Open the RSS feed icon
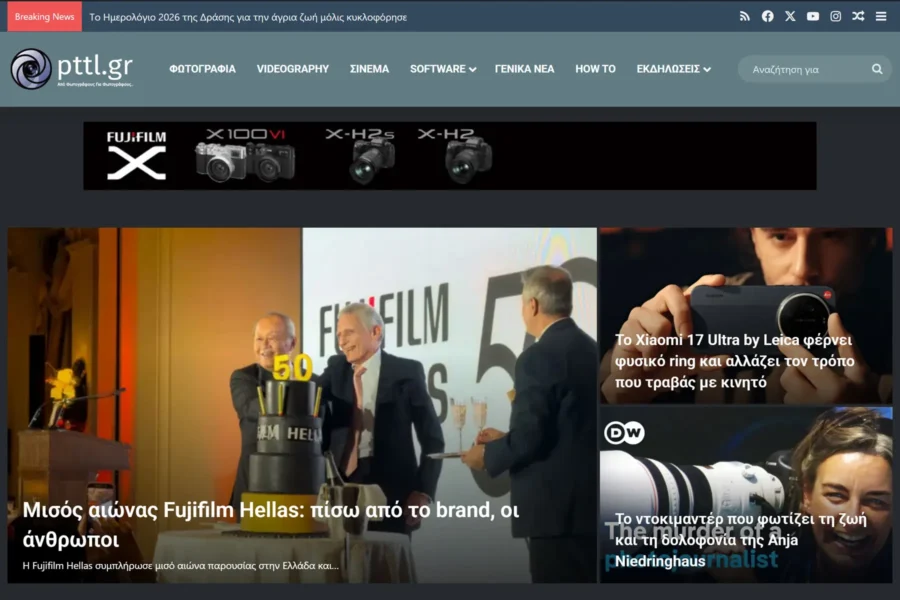900x600 pixels. coord(744,16)
